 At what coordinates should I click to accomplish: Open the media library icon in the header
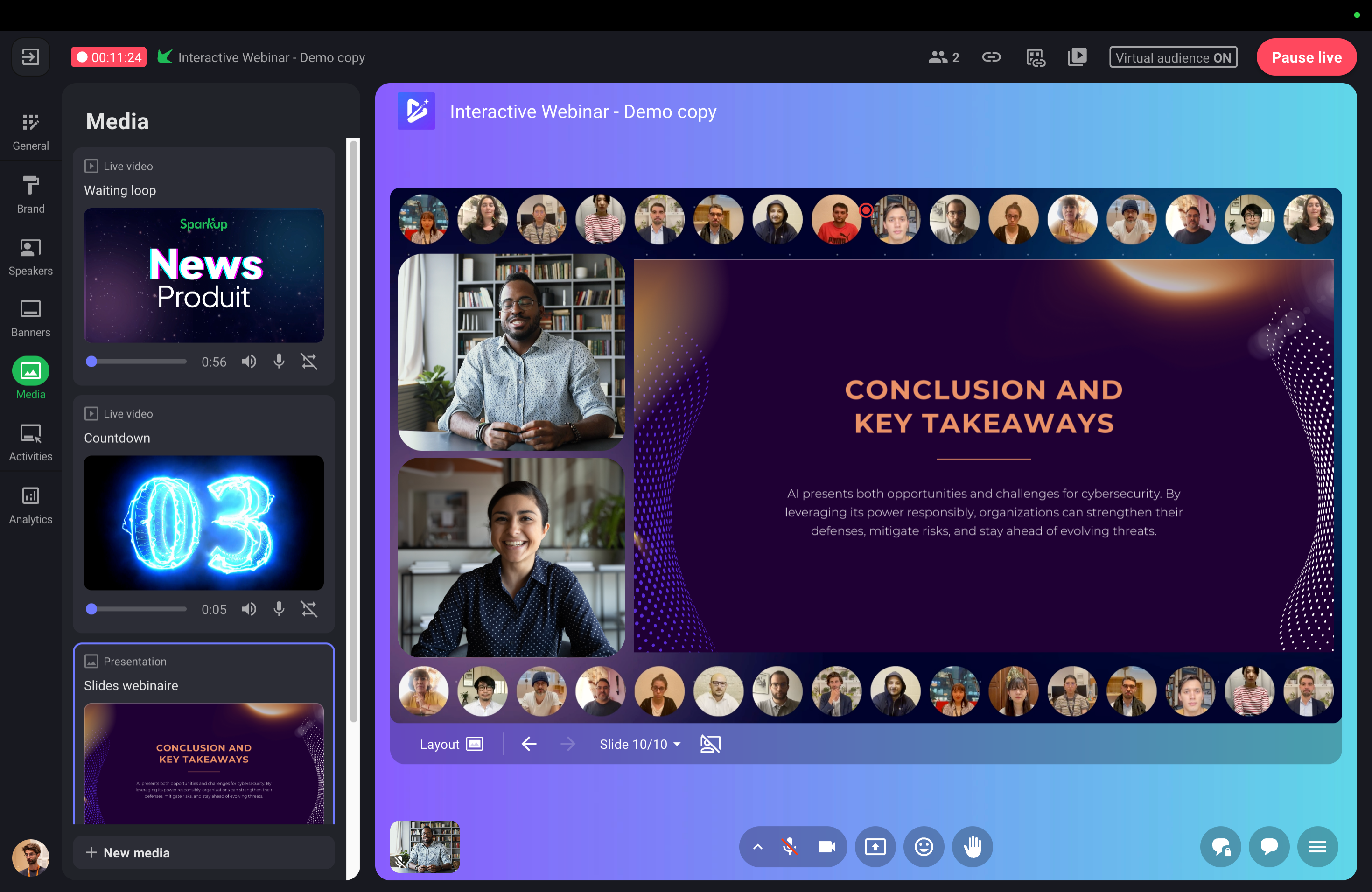(1077, 57)
